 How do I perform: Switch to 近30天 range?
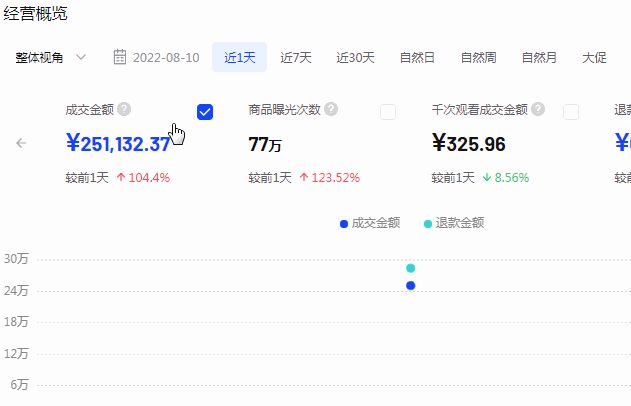pyautogui.click(x=355, y=58)
